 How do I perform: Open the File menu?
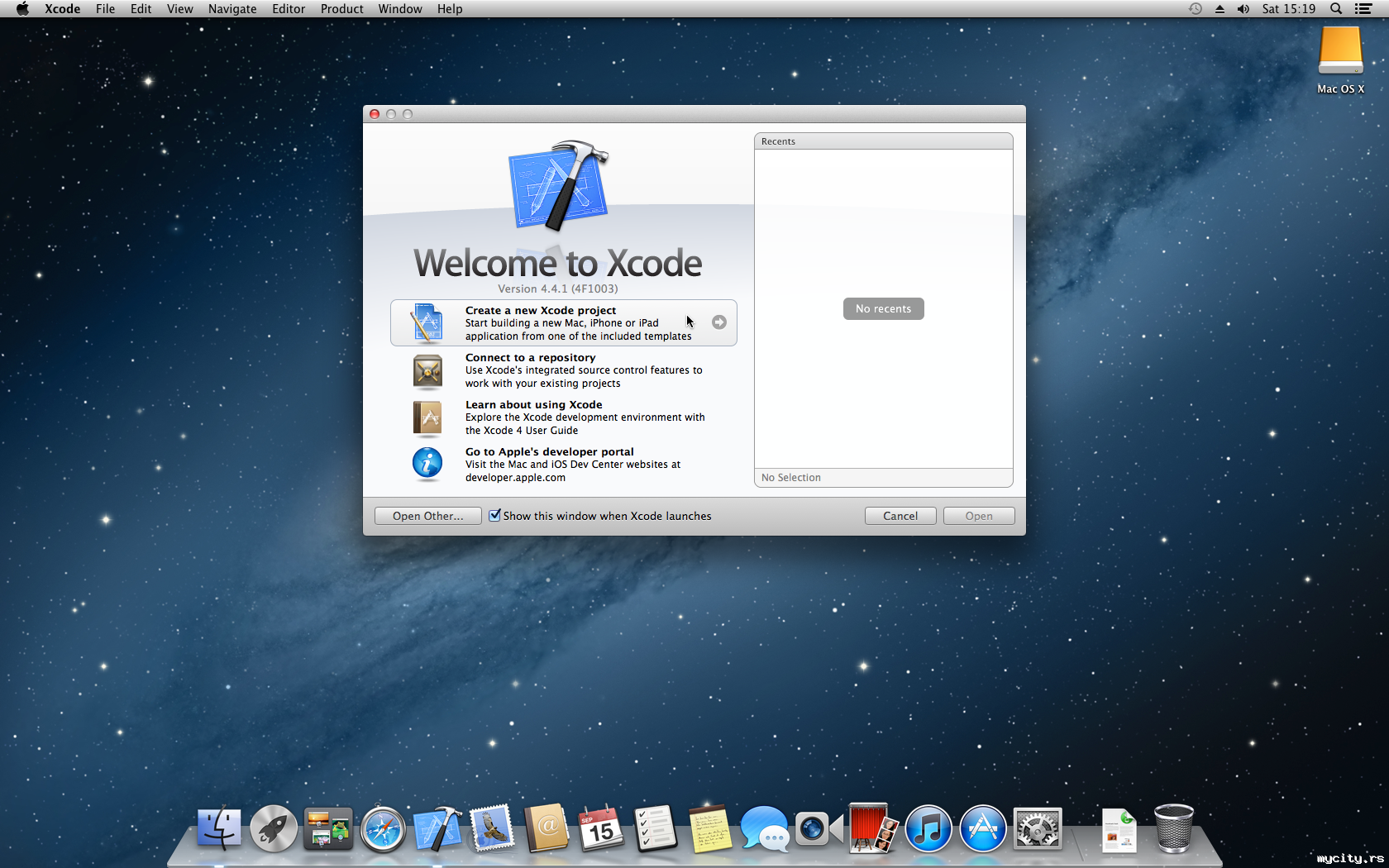105,9
